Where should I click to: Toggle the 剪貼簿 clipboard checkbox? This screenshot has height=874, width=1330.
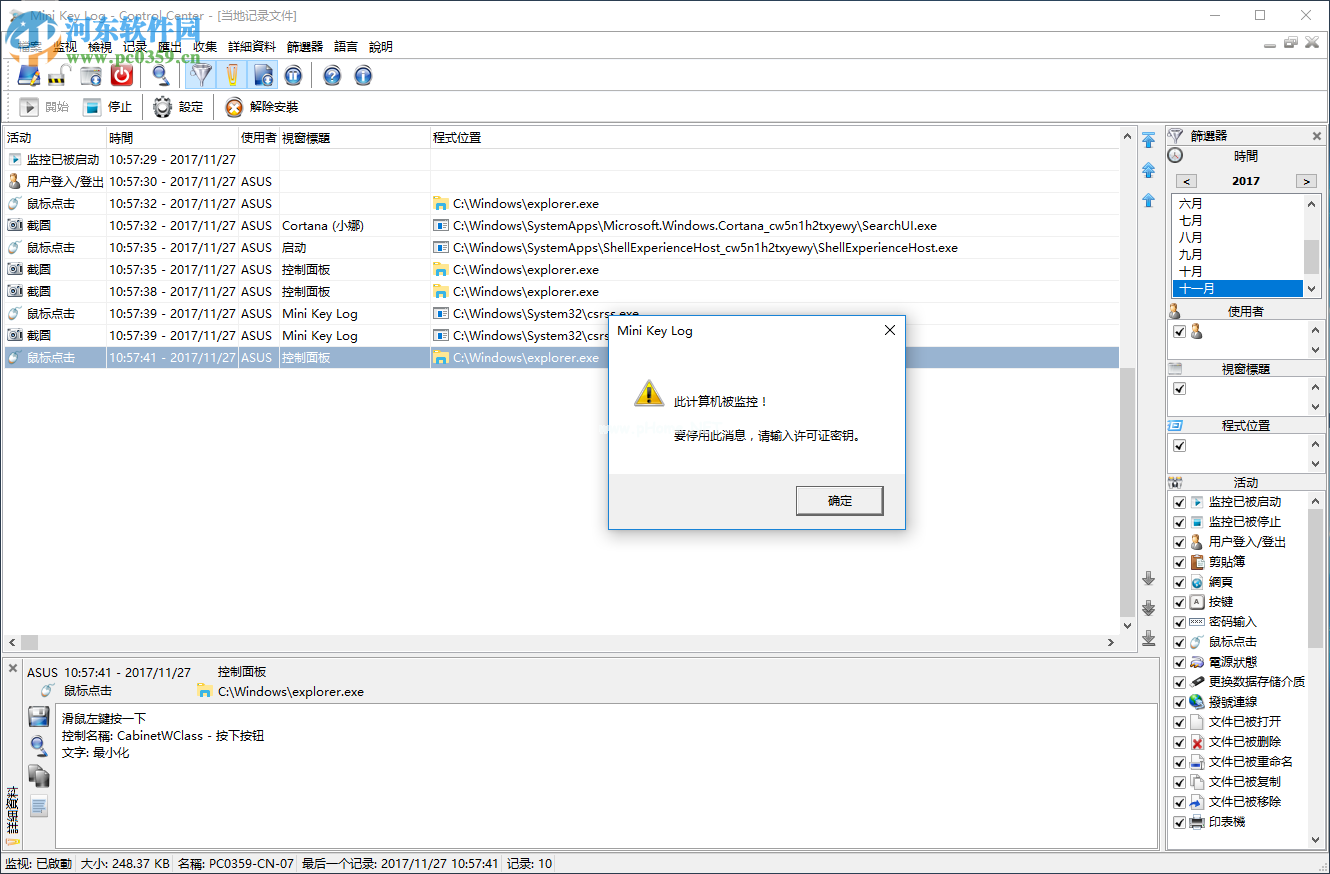point(1179,562)
